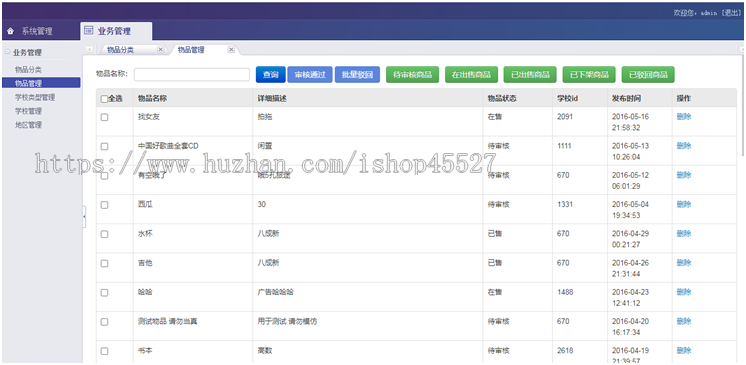
Task: Filter by 已驳回商品
Action: click(648, 75)
